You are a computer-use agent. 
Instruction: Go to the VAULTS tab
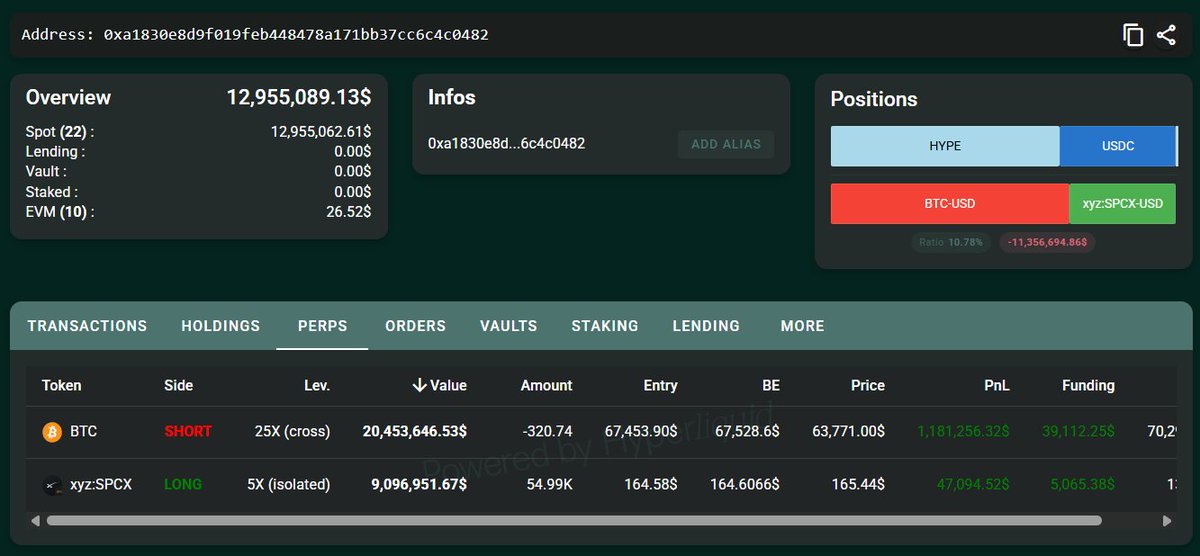click(509, 326)
